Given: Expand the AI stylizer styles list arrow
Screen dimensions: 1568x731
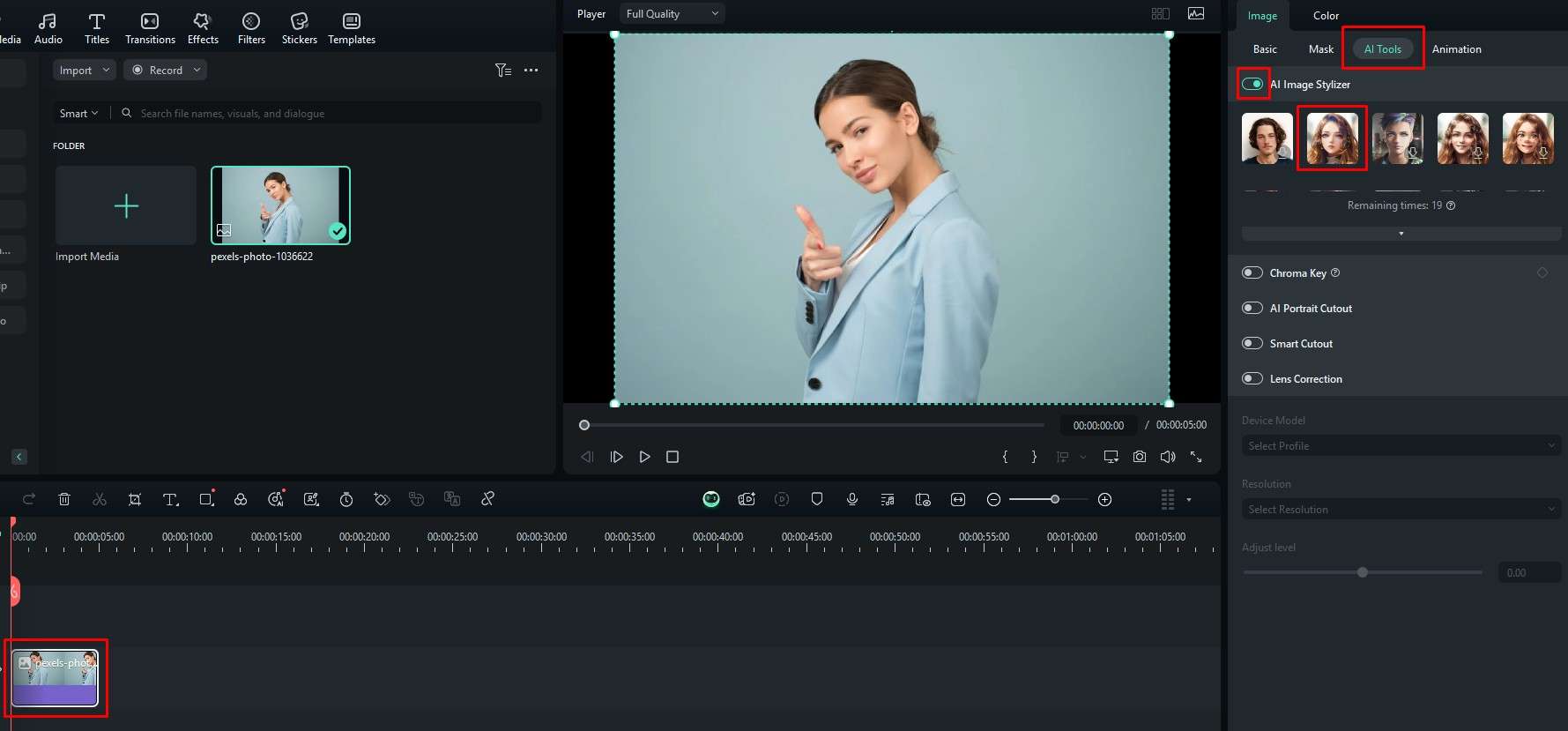Looking at the screenshot, I should pos(1401,234).
